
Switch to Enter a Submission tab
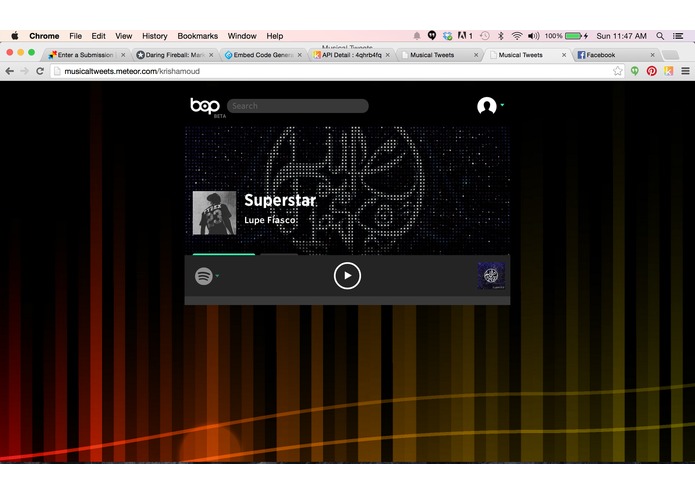click(x=84, y=55)
